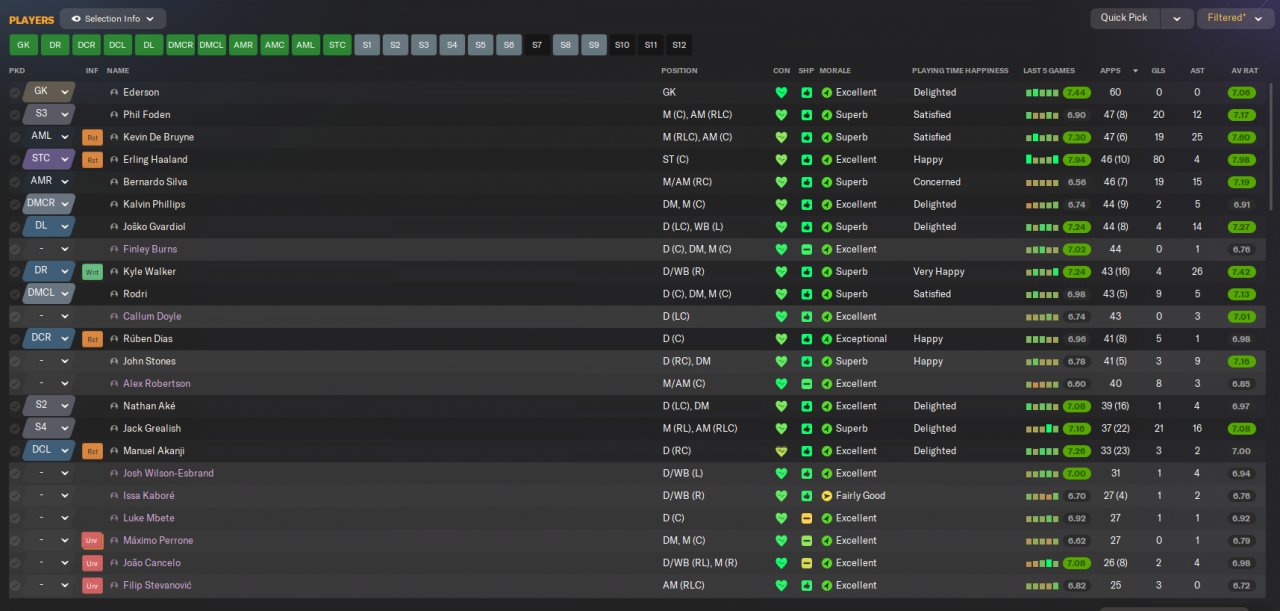This screenshot has height=611, width=1280.
Task: Click Haaland's last 5 games form bars
Action: [x=1042, y=160]
